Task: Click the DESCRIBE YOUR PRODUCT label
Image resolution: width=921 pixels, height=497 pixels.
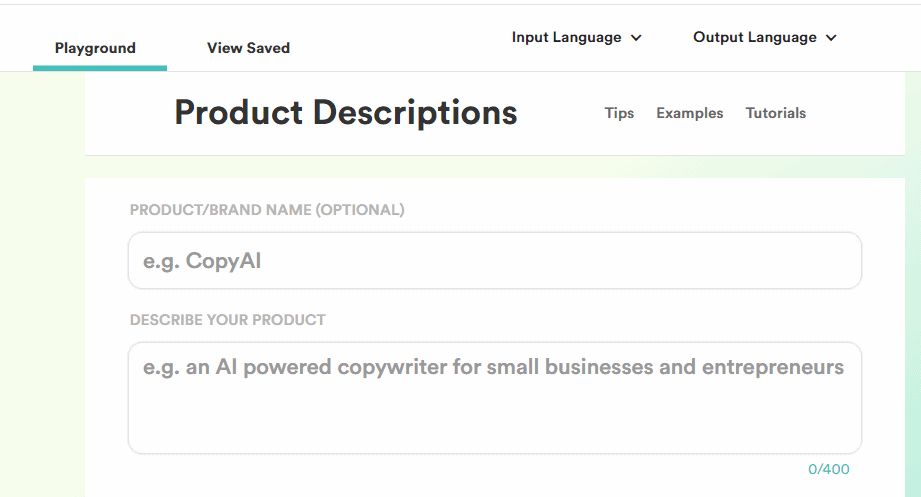Action: (227, 320)
